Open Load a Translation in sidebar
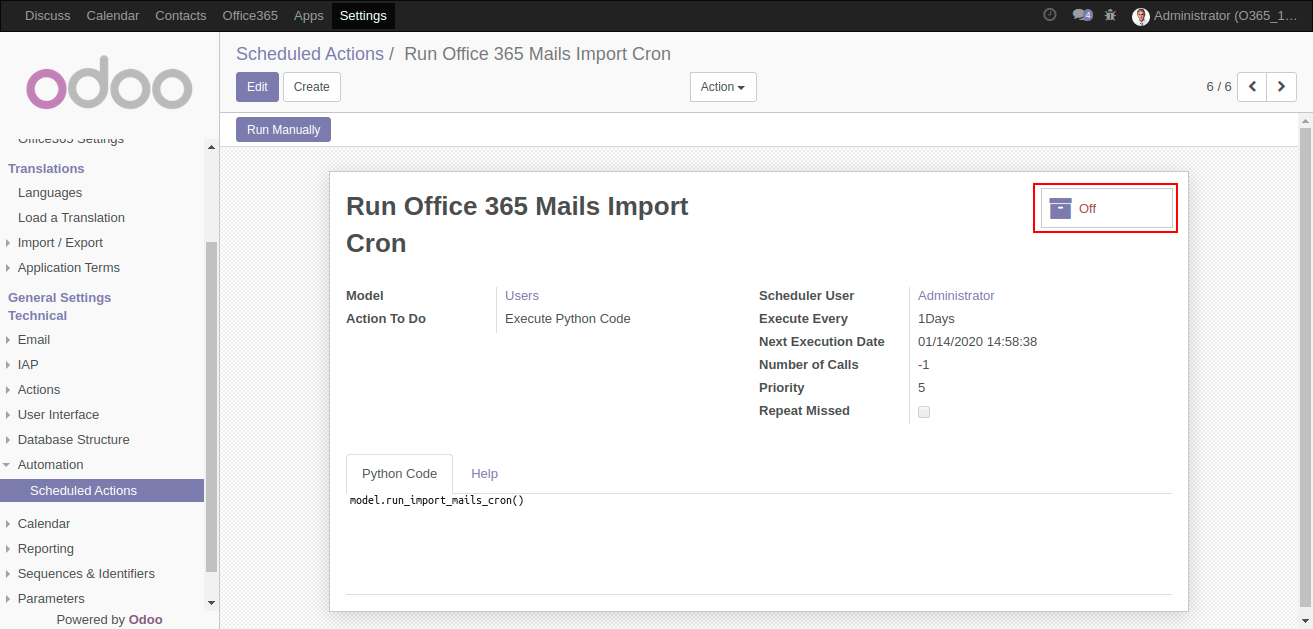Screen dimensions: 1313x629 coord(71,218)
